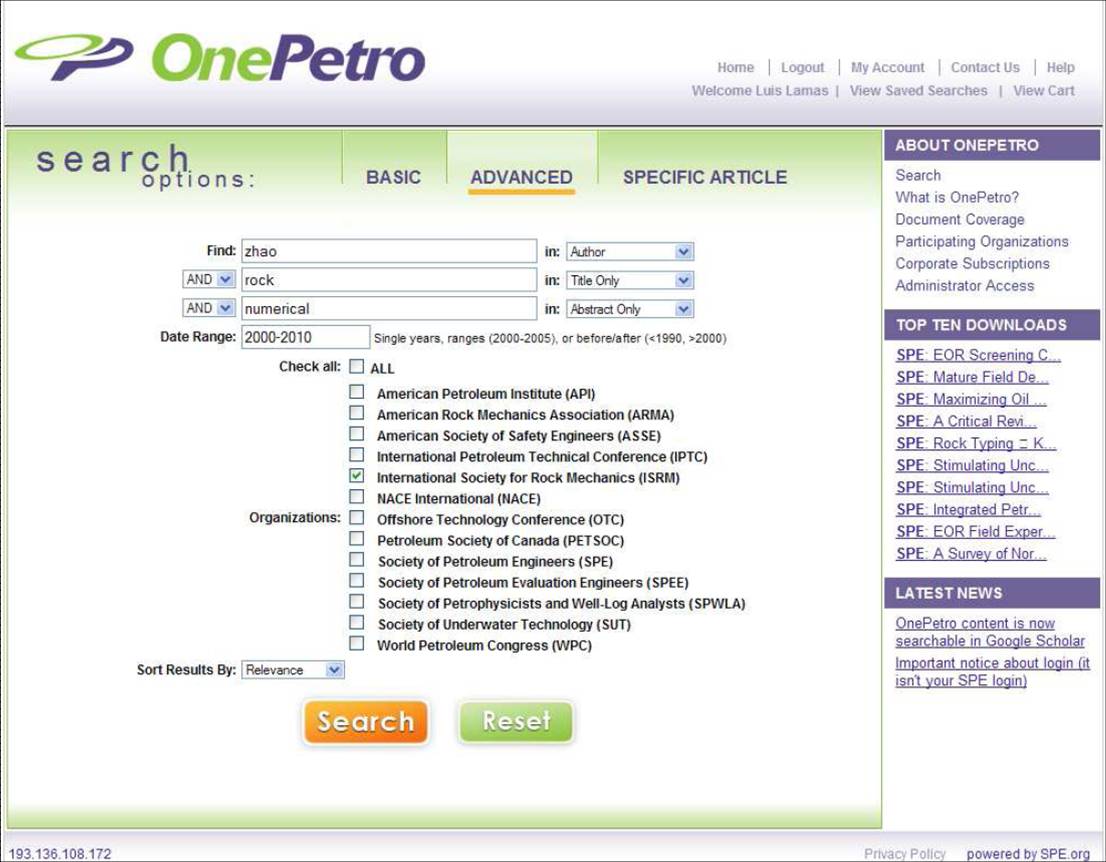1106x862 pixels.
Task: Open SPE: Mature Field De... download
Action: tap(972, 377)
